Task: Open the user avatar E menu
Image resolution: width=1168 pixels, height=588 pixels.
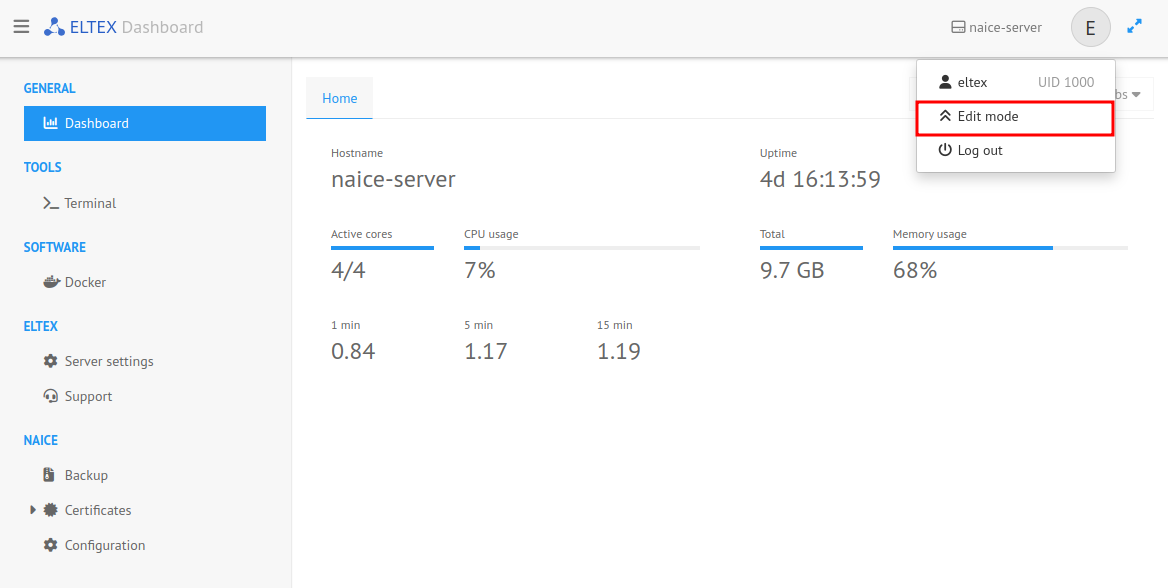Action: tap(1090, 28)
